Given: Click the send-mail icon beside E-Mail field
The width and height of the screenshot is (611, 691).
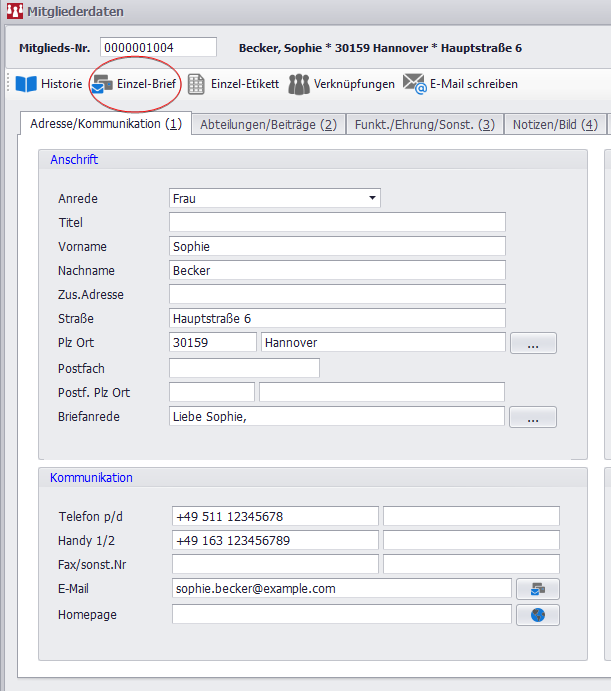Looking at the screenshot, I should [537, 589].
